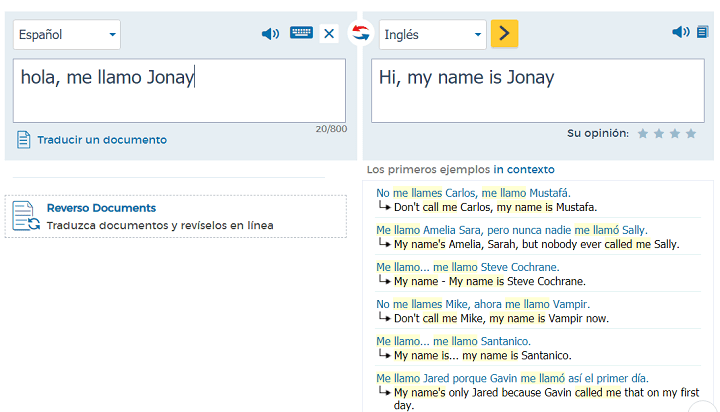This screenshot has height=412, width=720.
Task: Click the Reverso Documents icon
Action: [x=27, y=216]
